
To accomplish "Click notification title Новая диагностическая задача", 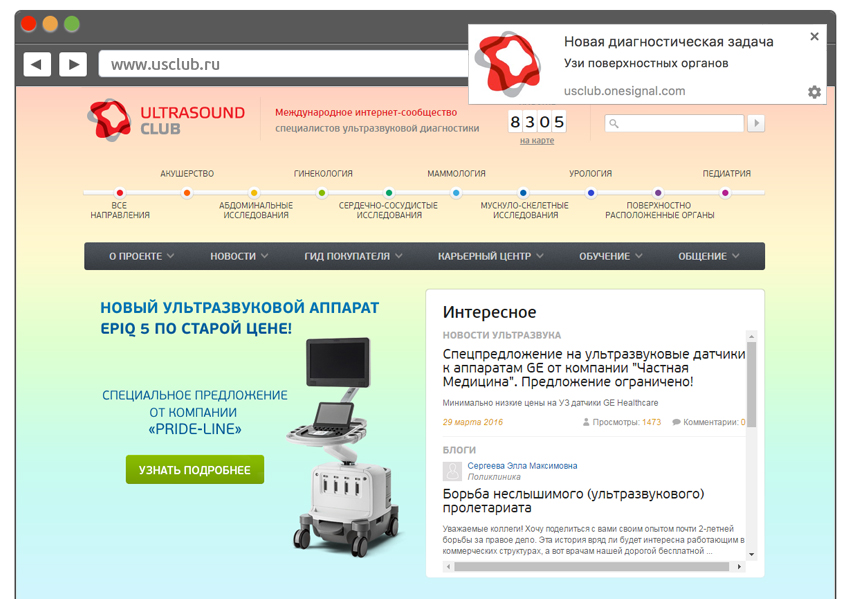I will (x=668, y=42).
